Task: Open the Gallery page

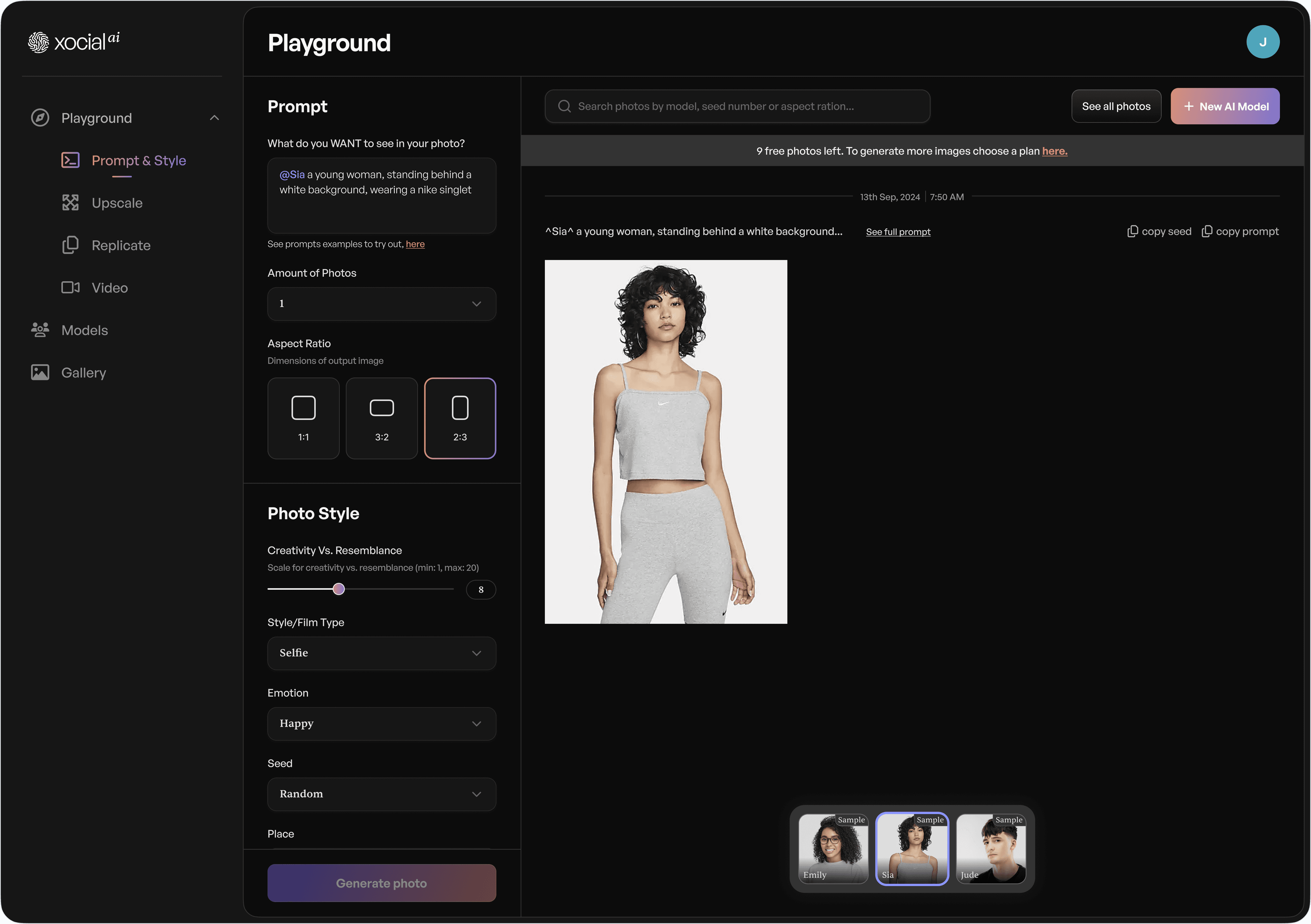Action: coord(68,372)
